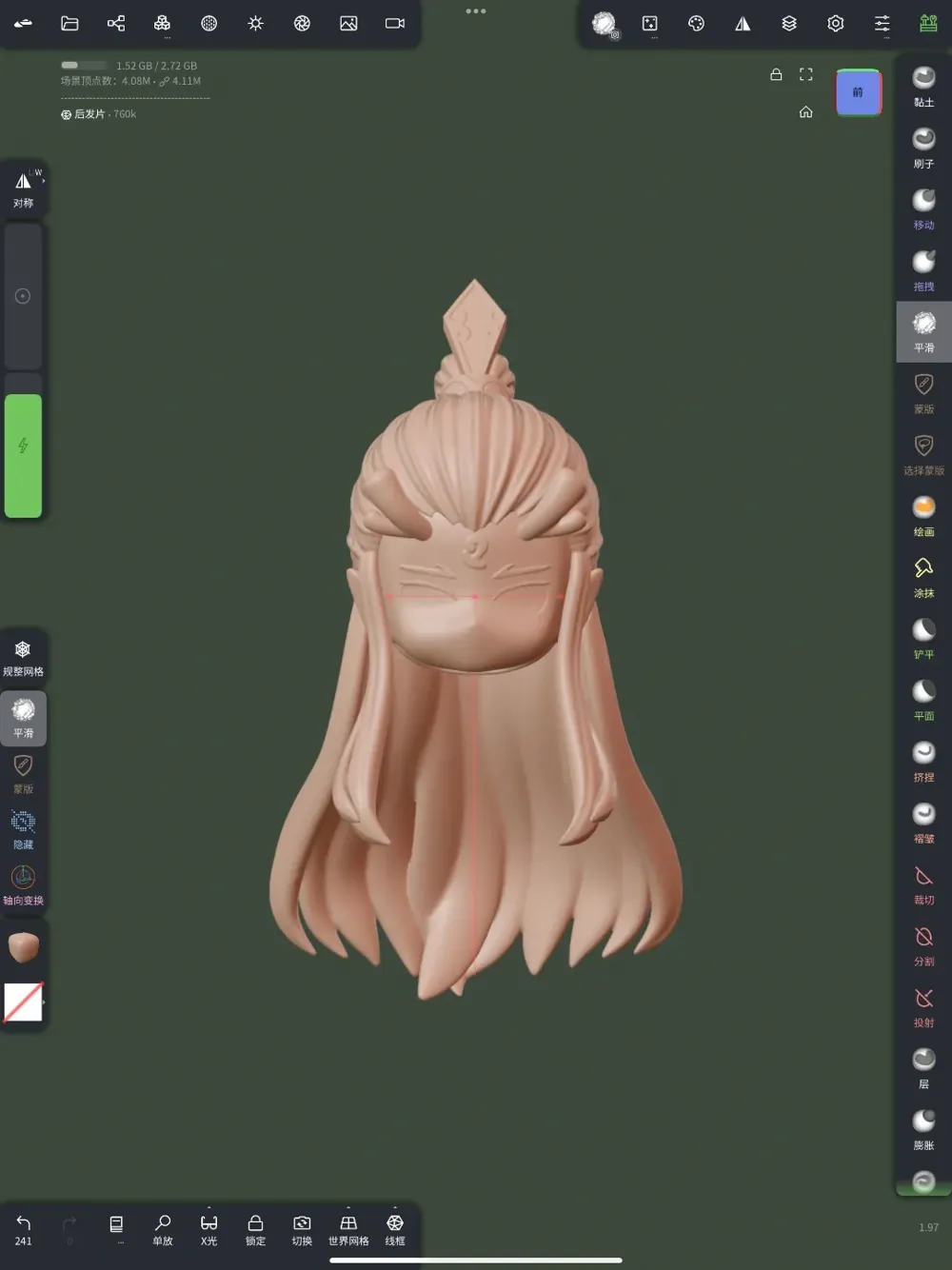Choose the Drag (拖拽) tool
The height and width of the screenshot is (1270, 952).
[x=923, y=269]
